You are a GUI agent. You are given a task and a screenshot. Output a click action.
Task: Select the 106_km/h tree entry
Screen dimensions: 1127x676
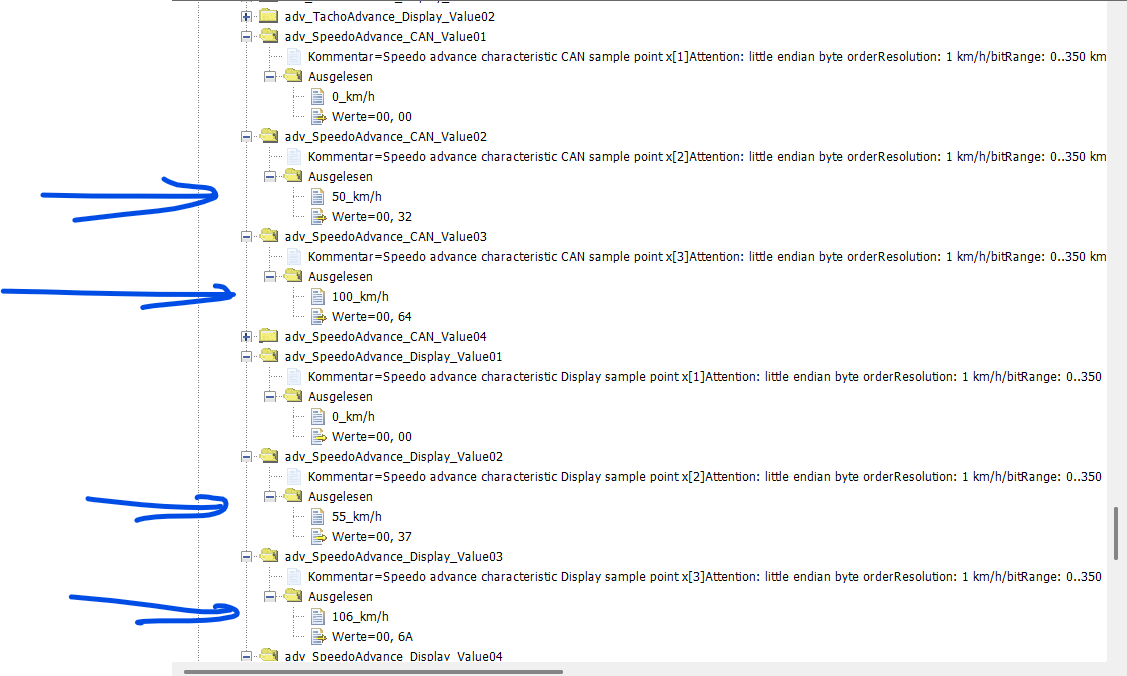tap(360, 617)
